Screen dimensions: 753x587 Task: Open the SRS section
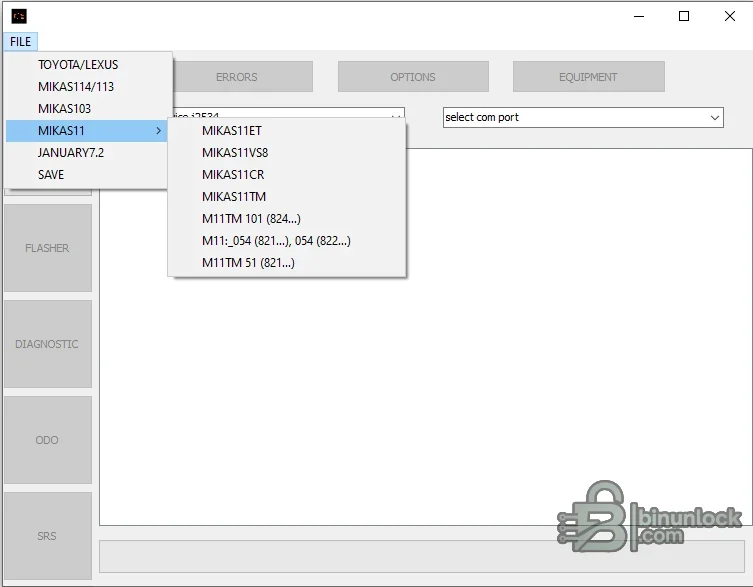click(48, 536)
